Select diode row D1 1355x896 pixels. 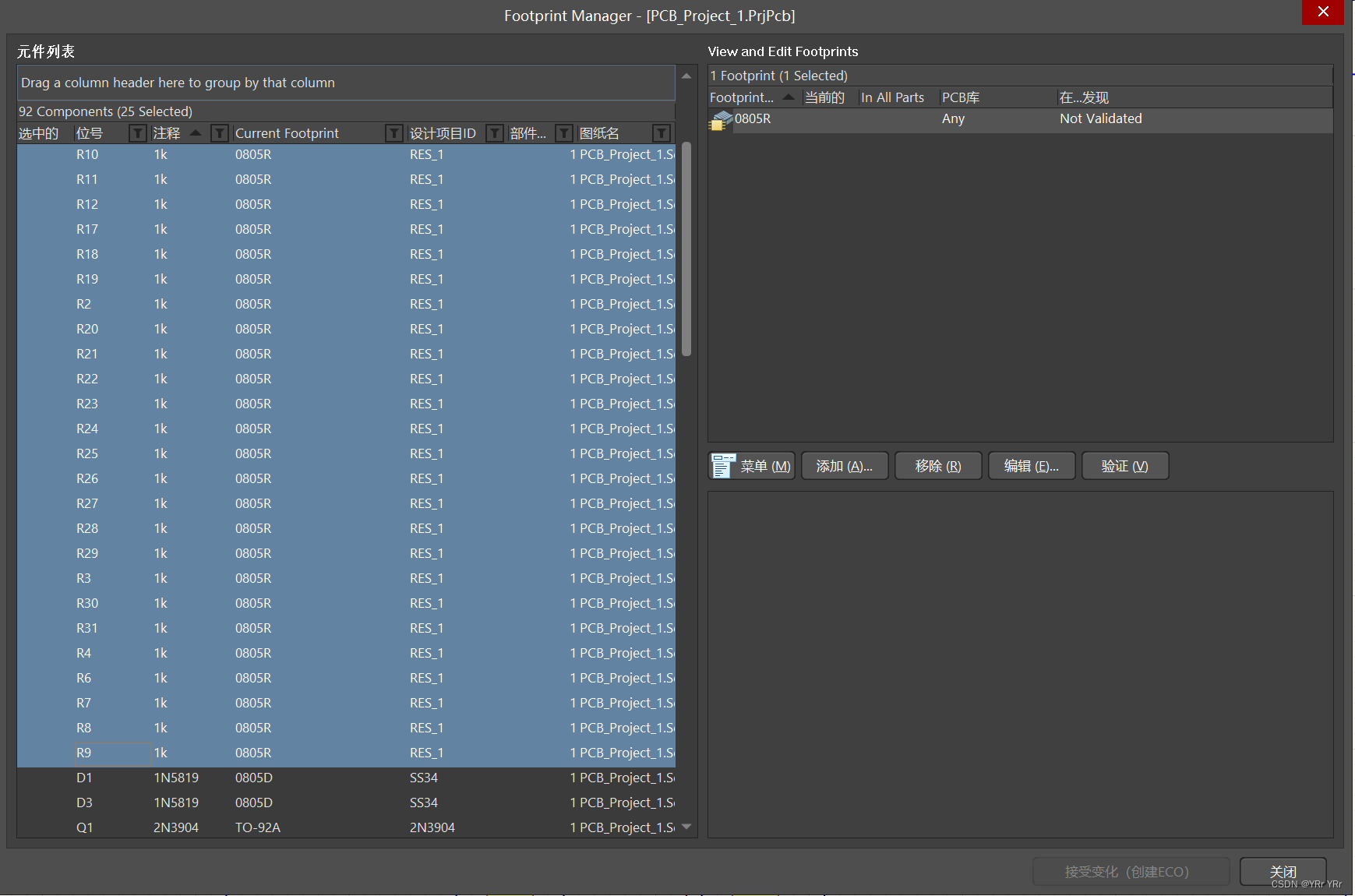click(346, 778)
